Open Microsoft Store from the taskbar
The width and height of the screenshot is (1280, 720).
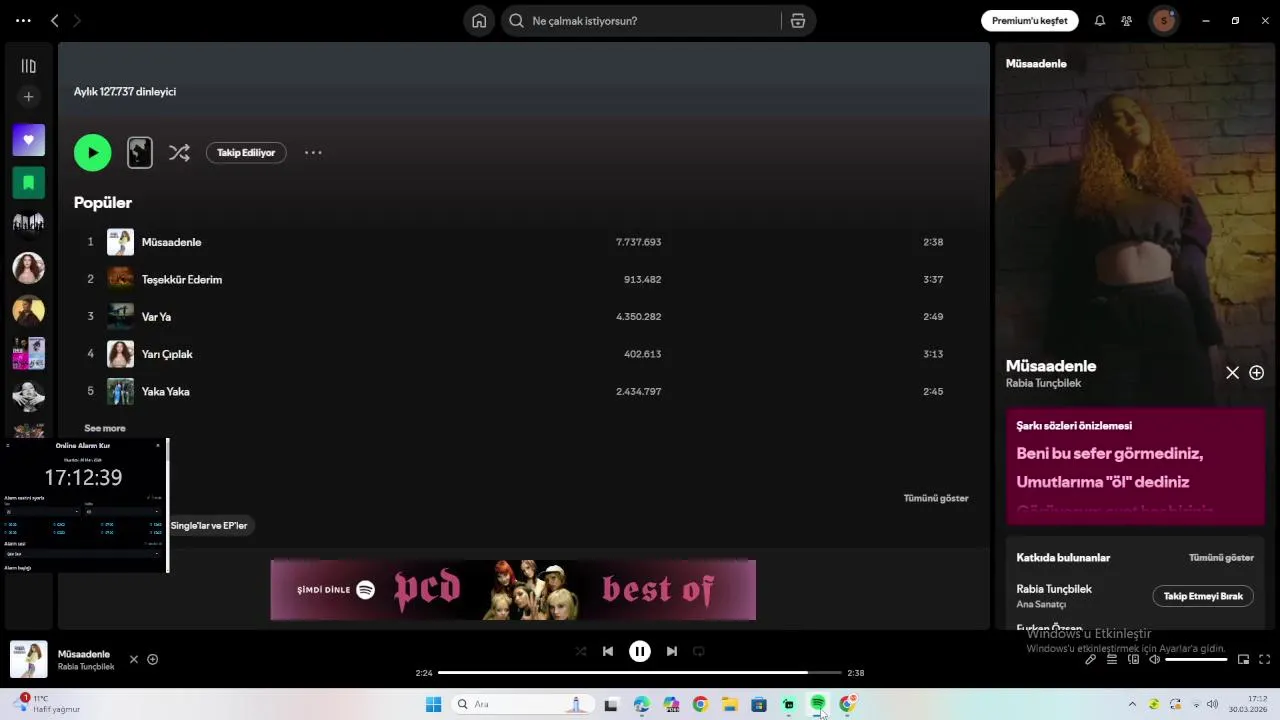point(759,705)
